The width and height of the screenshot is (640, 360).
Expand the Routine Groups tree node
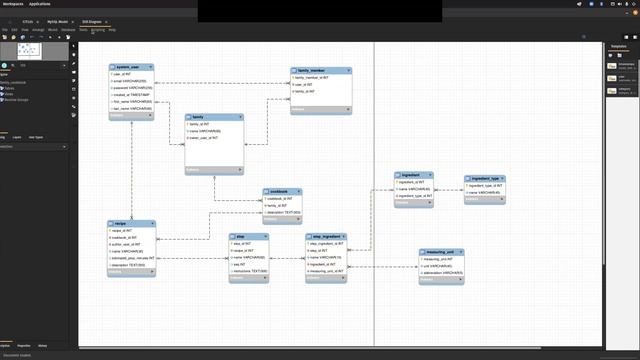[x=2, y=100]
